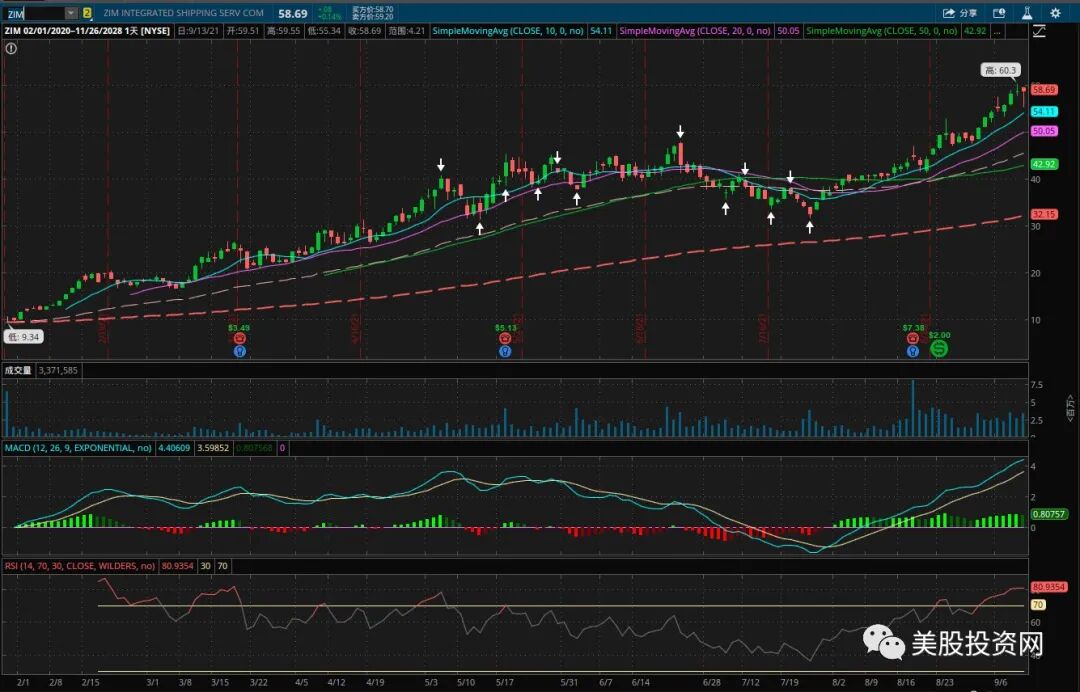Image resolution: width=1080 pixels, height=692 pixels.
Task: Click the MACD 0.80757 axis bubble
Action: point(1049,514)
